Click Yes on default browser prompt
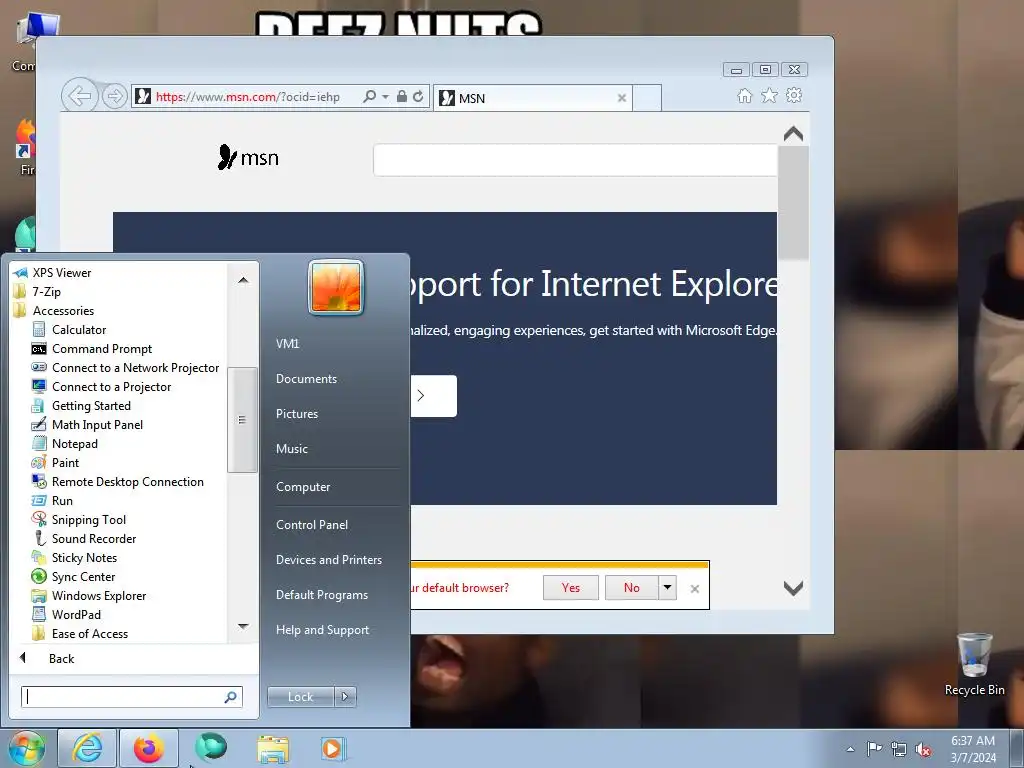The width and height of the screenshot is (1024, 768). pos(571,587)
